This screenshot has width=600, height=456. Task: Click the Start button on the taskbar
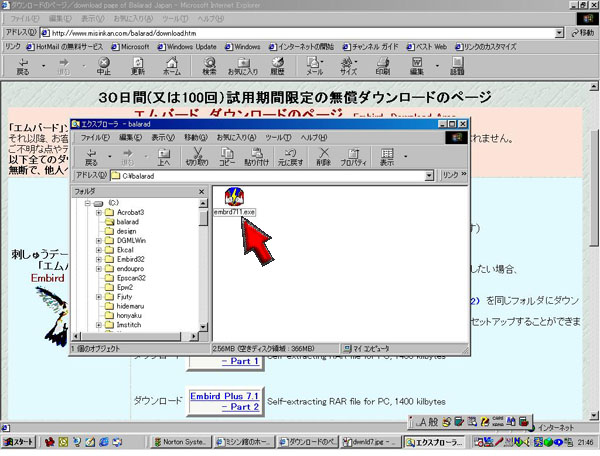coord(19,441)
